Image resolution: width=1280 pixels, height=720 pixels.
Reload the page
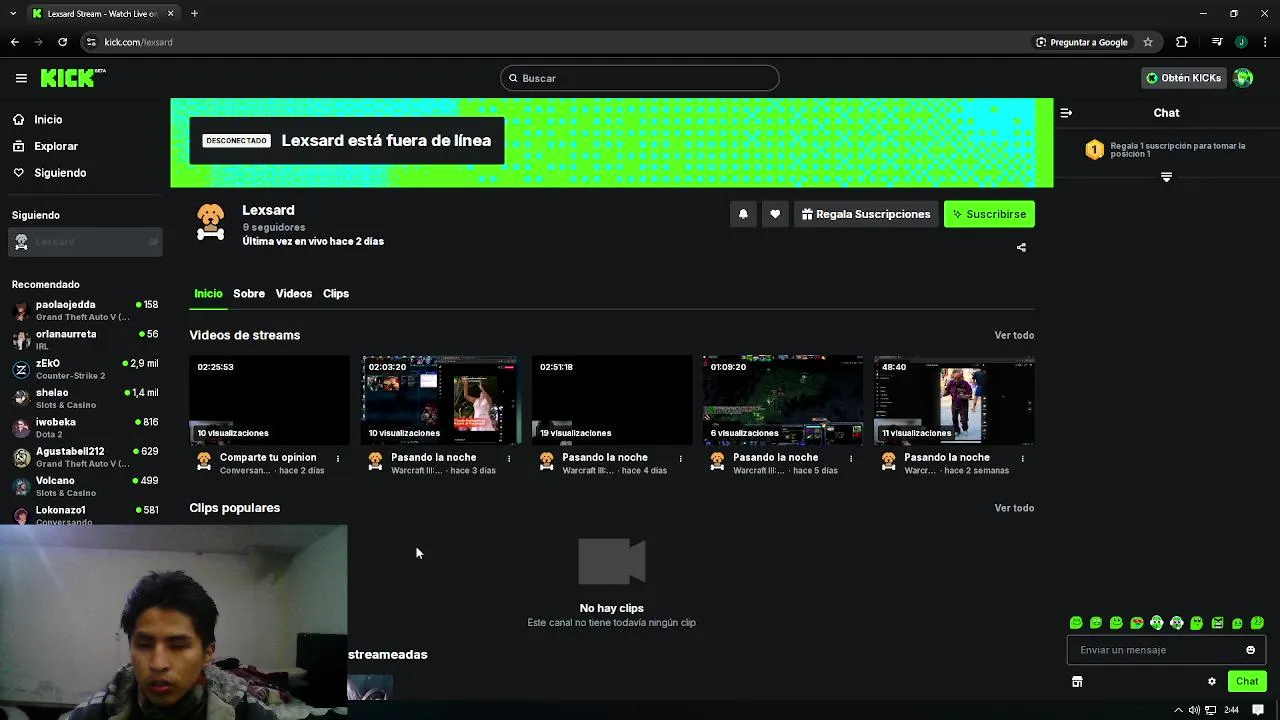pyautogui.click(x=62, y=42)
